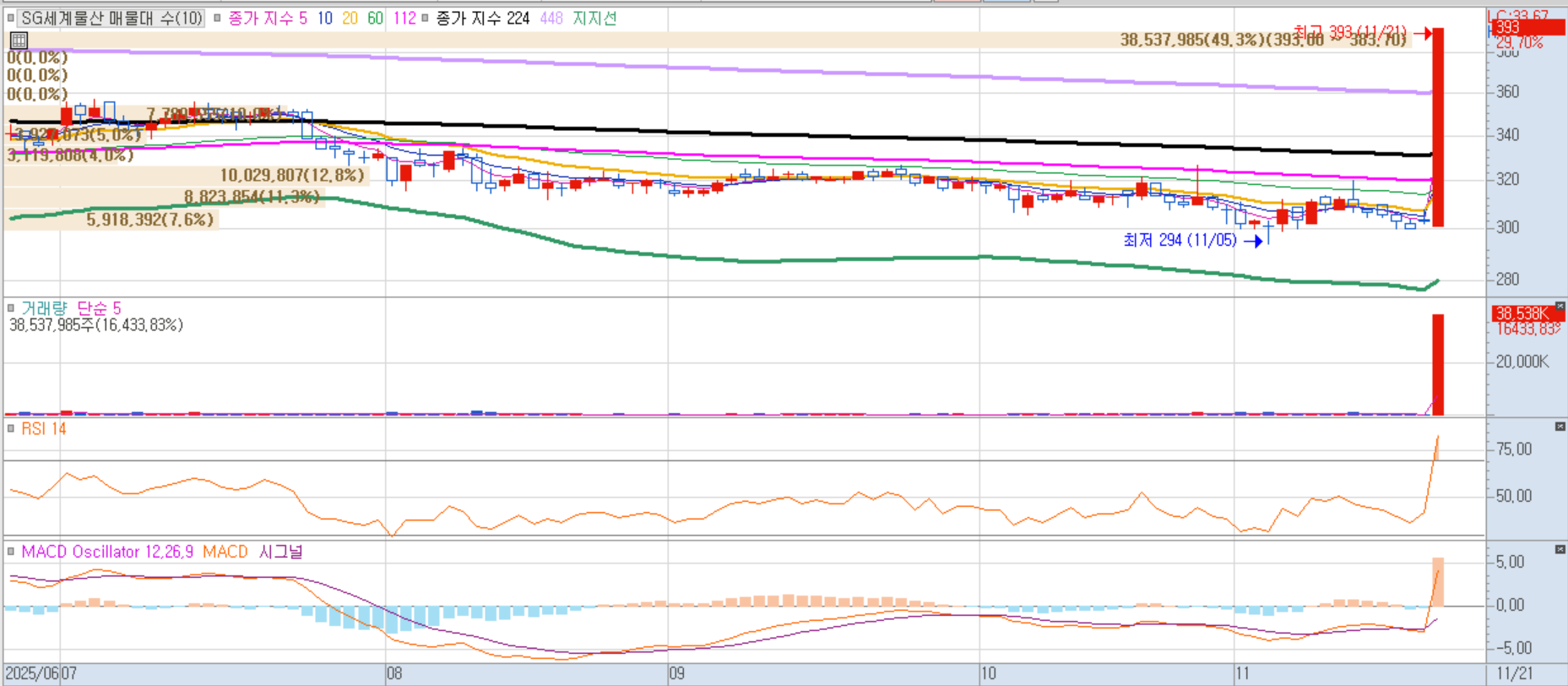Click the red 393 current price tag
The height and width of the screenshot is (686, 1568).
coord(1528,28)
